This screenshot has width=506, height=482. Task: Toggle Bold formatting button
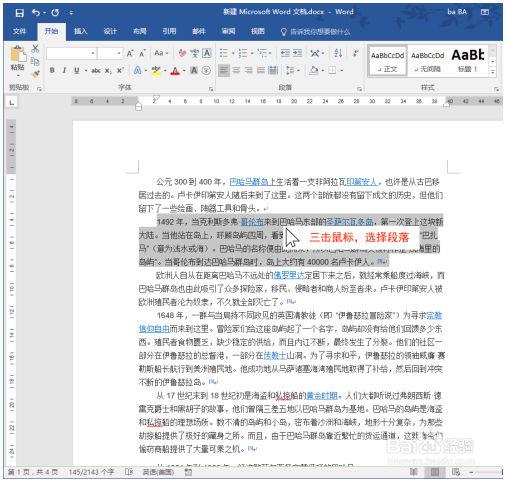(52, 70)
